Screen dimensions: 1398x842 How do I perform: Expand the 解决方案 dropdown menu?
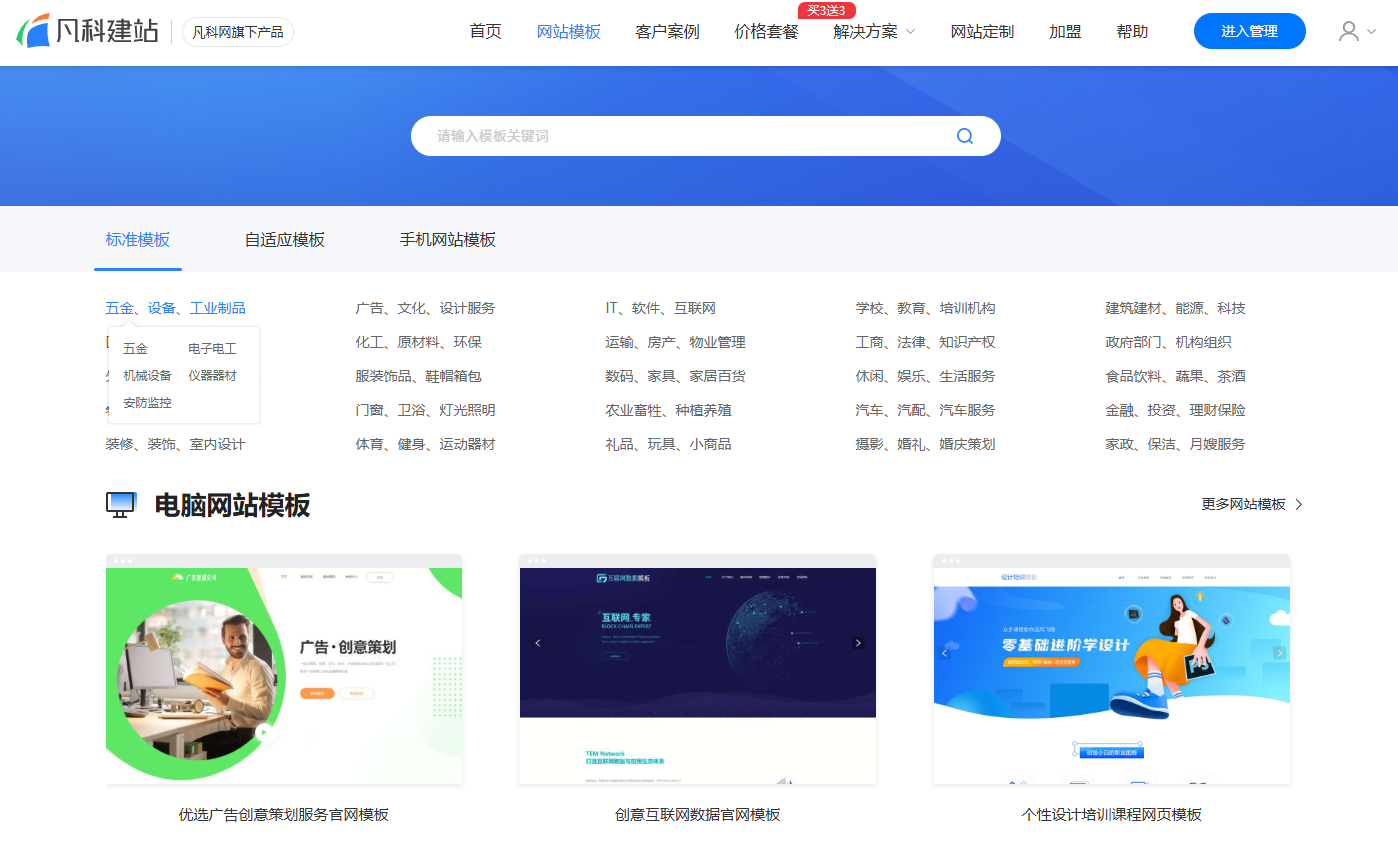click(x=874, y=32)
